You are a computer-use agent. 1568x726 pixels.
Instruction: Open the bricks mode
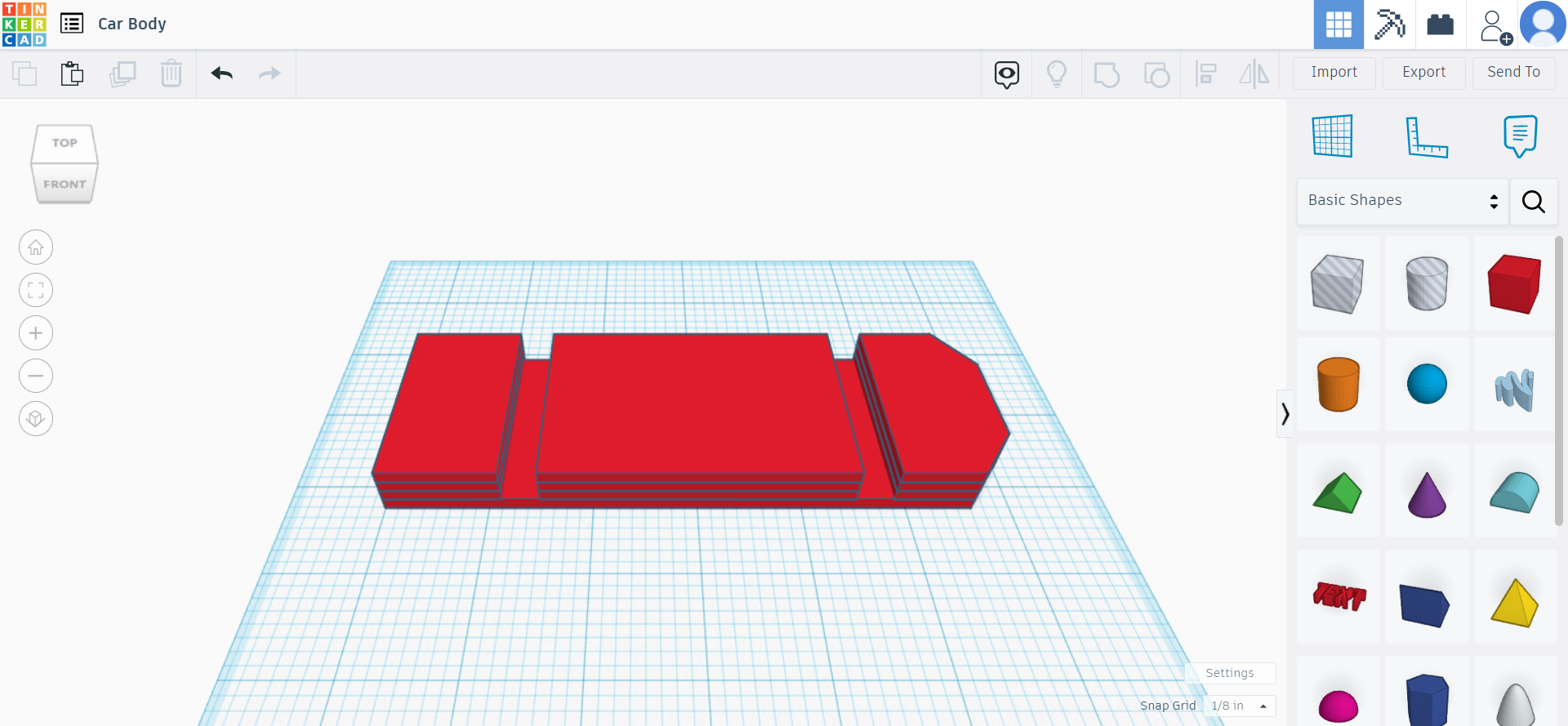(1441, 24)
